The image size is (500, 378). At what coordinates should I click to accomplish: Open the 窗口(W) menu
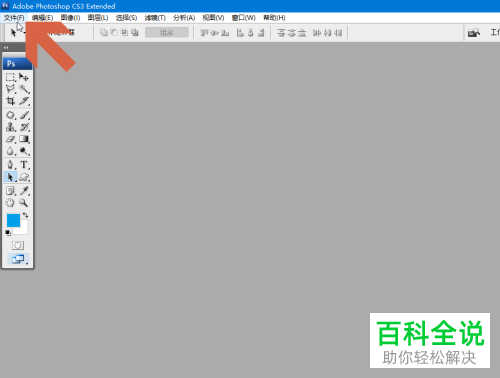(244, 18)
